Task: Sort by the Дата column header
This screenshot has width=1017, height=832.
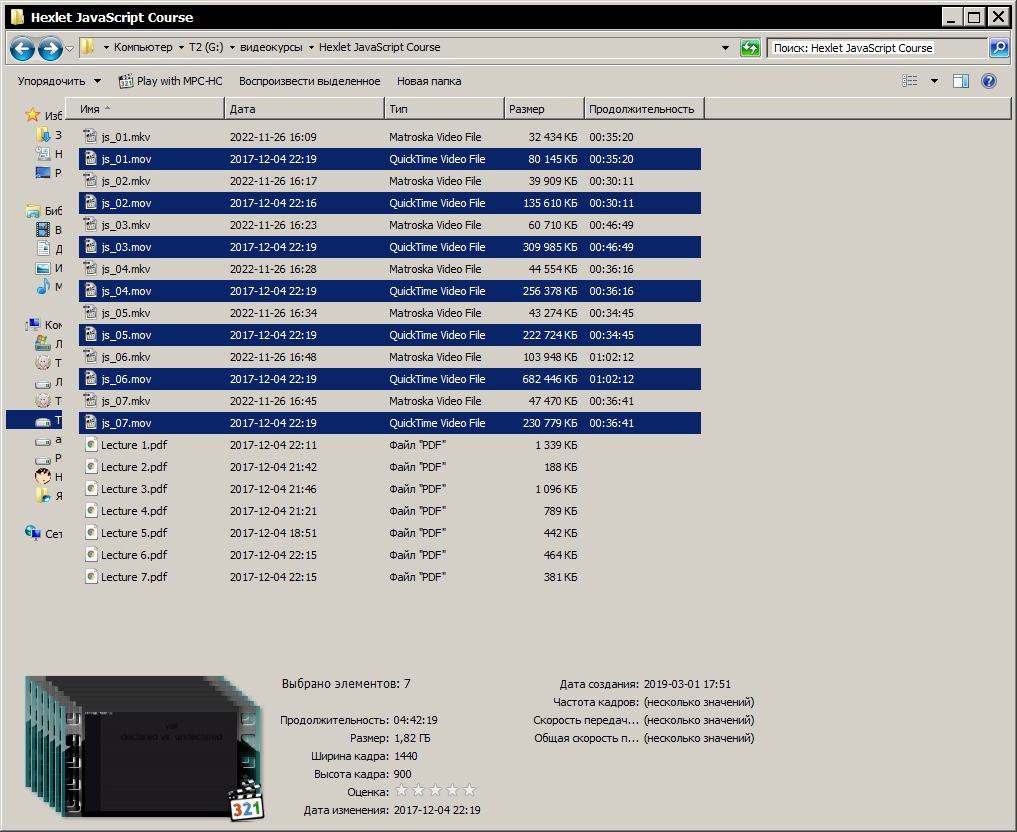Action: [304, 108]
